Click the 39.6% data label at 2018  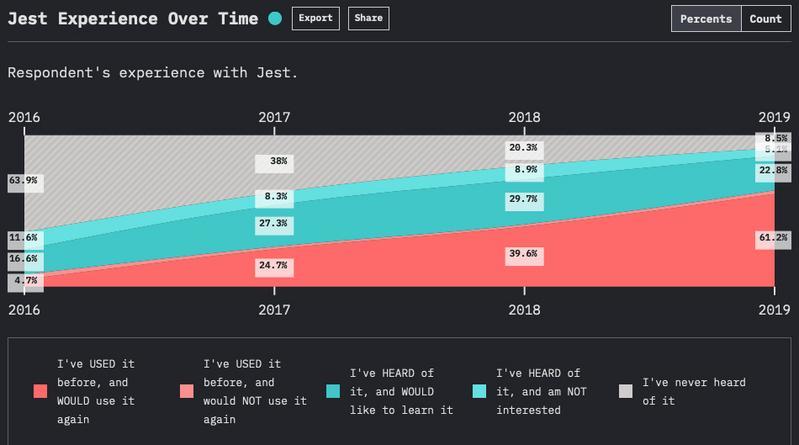524,256
